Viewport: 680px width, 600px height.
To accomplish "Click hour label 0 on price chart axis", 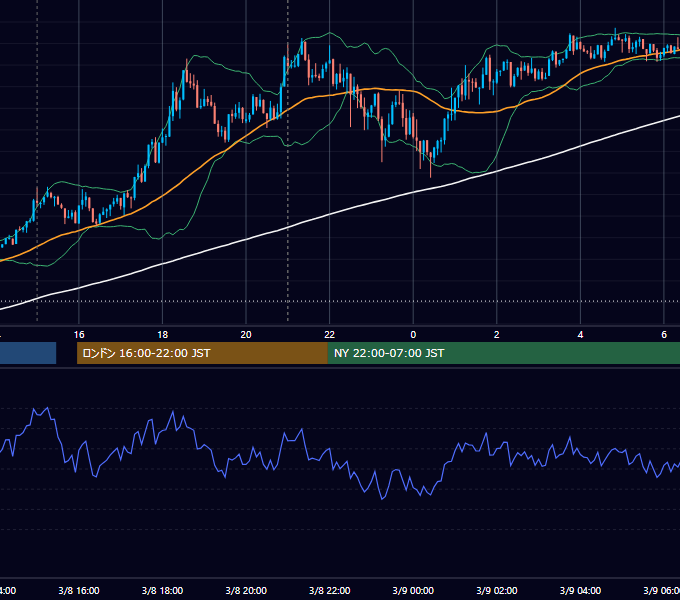I will click(413, 335).
